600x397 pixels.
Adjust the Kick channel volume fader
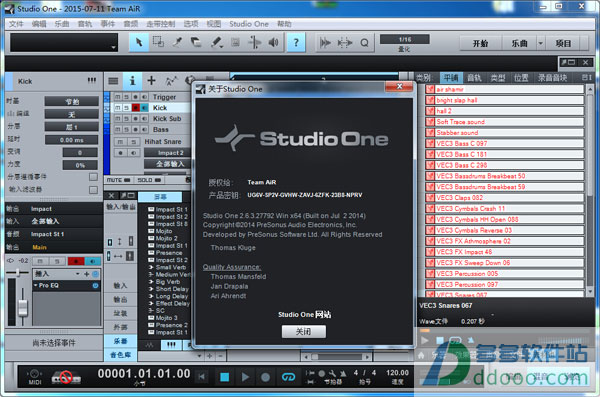click(x=23, y=306)
